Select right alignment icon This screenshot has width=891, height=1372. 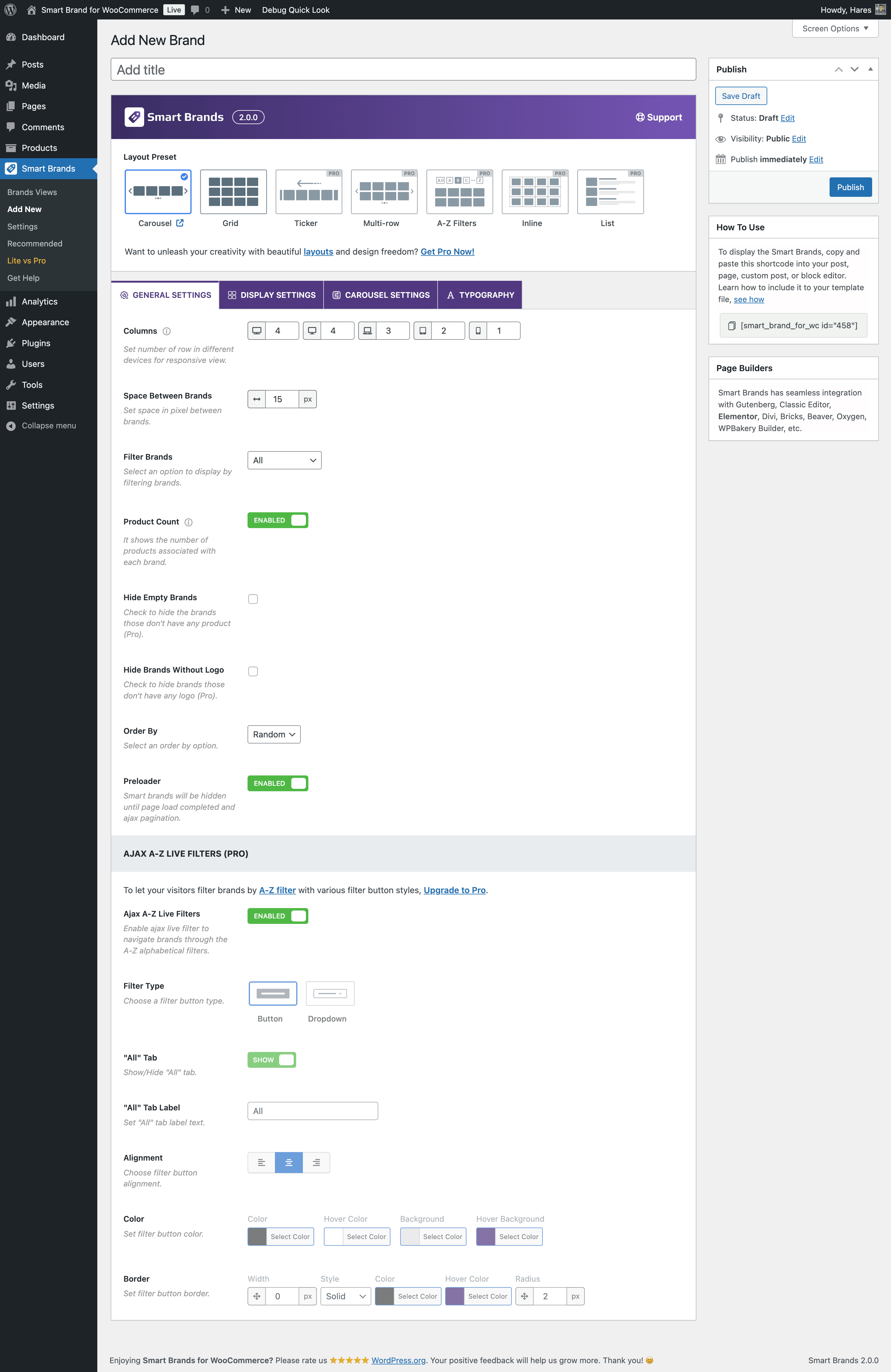tap(316, 1163)
